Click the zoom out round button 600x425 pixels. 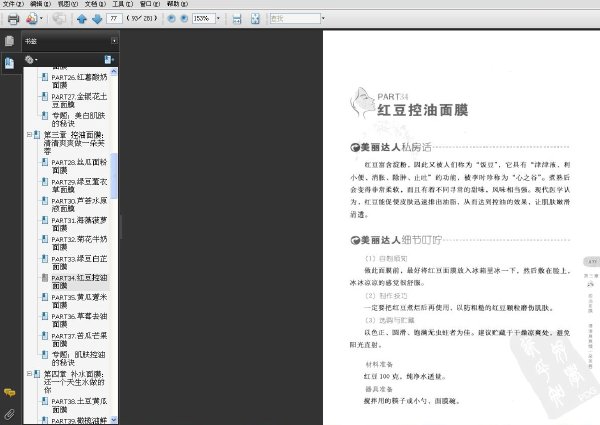[x=171, y=18]
